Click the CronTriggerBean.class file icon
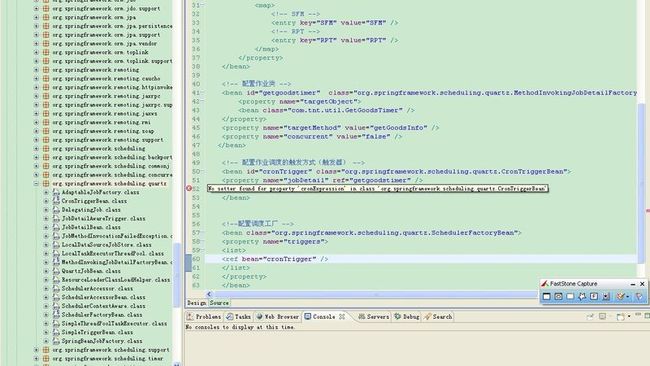Image resolution: width=650 pixels, height=366 pixels. [x=56, y=201]
